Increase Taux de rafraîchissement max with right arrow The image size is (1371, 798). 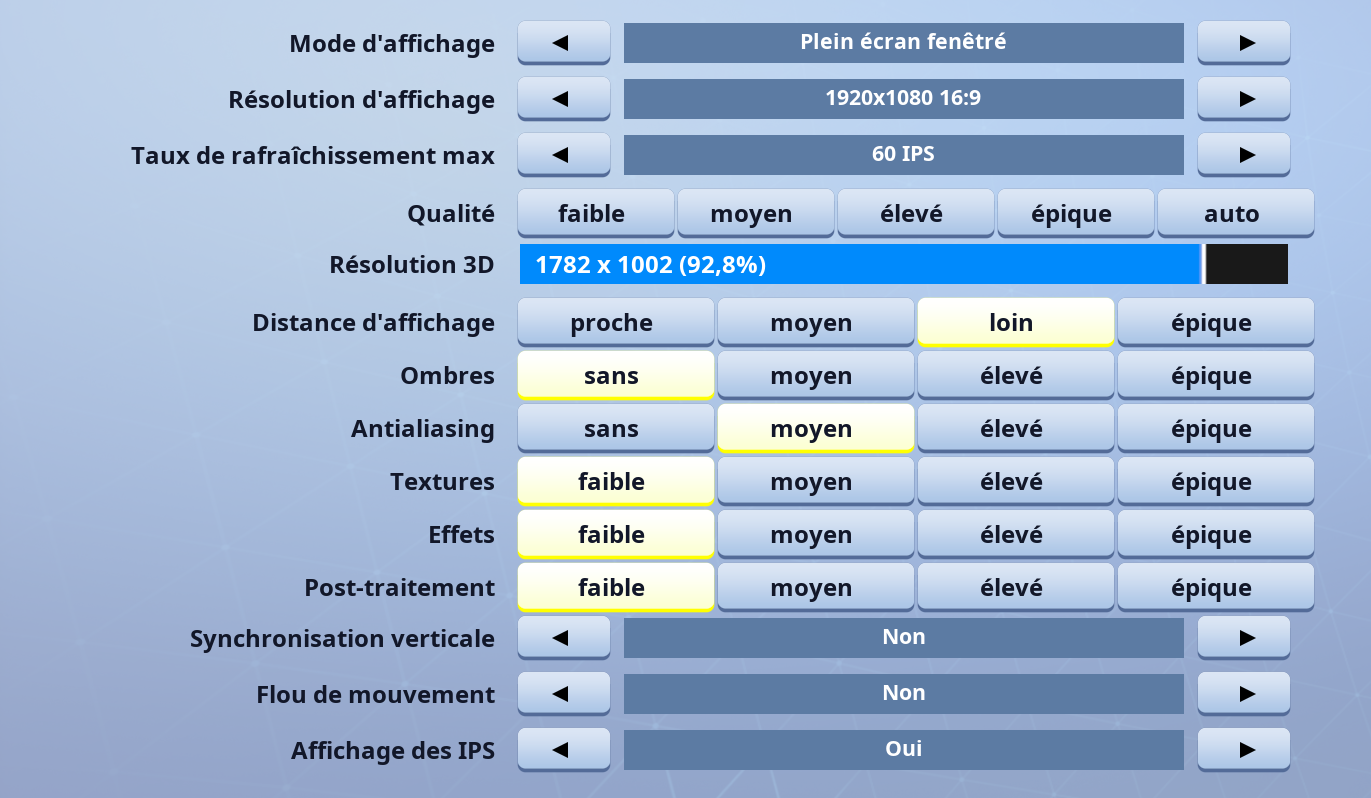point(1244,155)
